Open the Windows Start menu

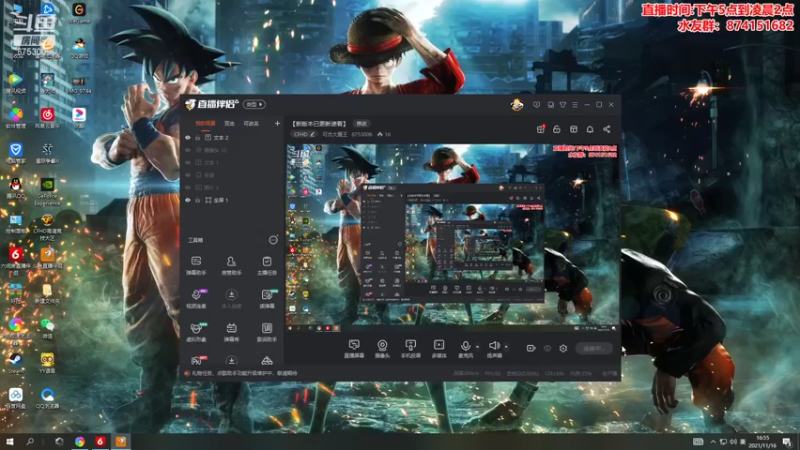click(10, 441)
